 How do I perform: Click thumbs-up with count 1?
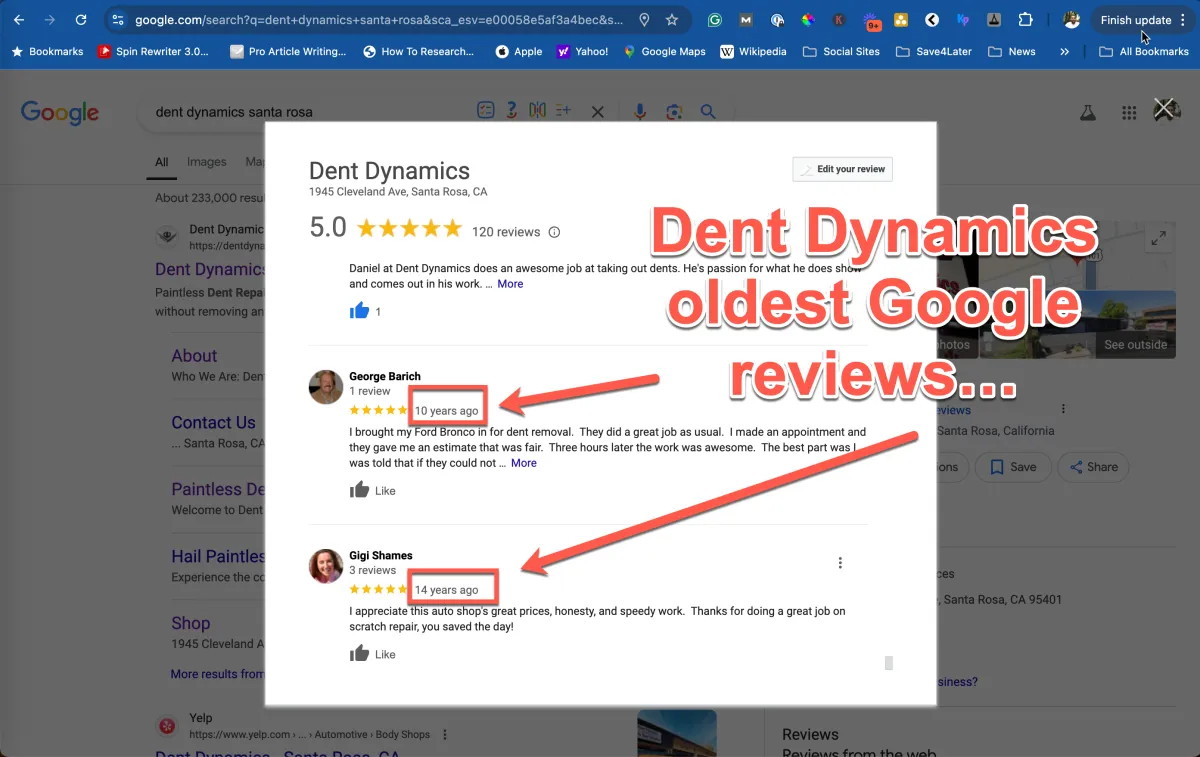[360, 311]
